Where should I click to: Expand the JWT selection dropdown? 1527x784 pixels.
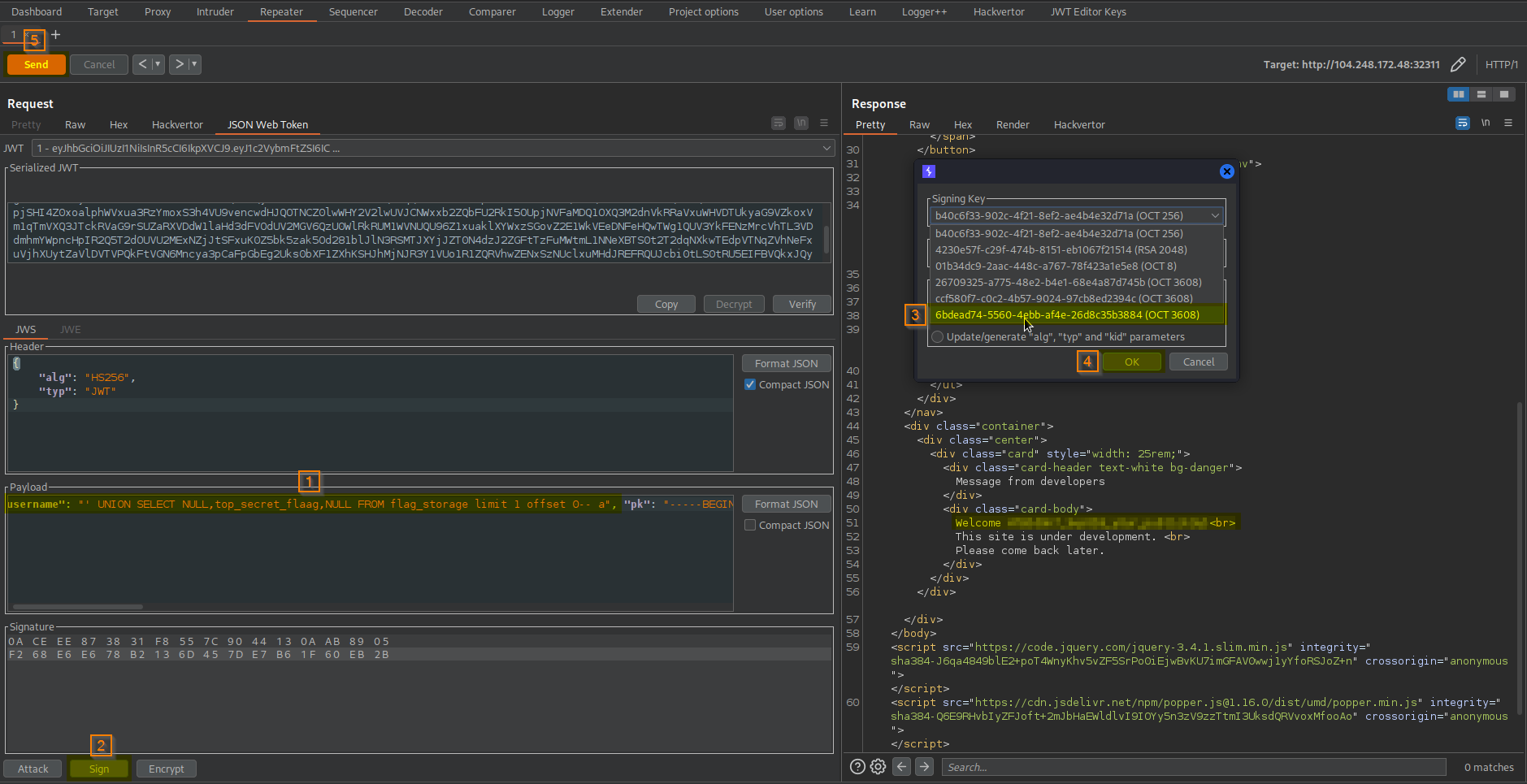point(826,148)
